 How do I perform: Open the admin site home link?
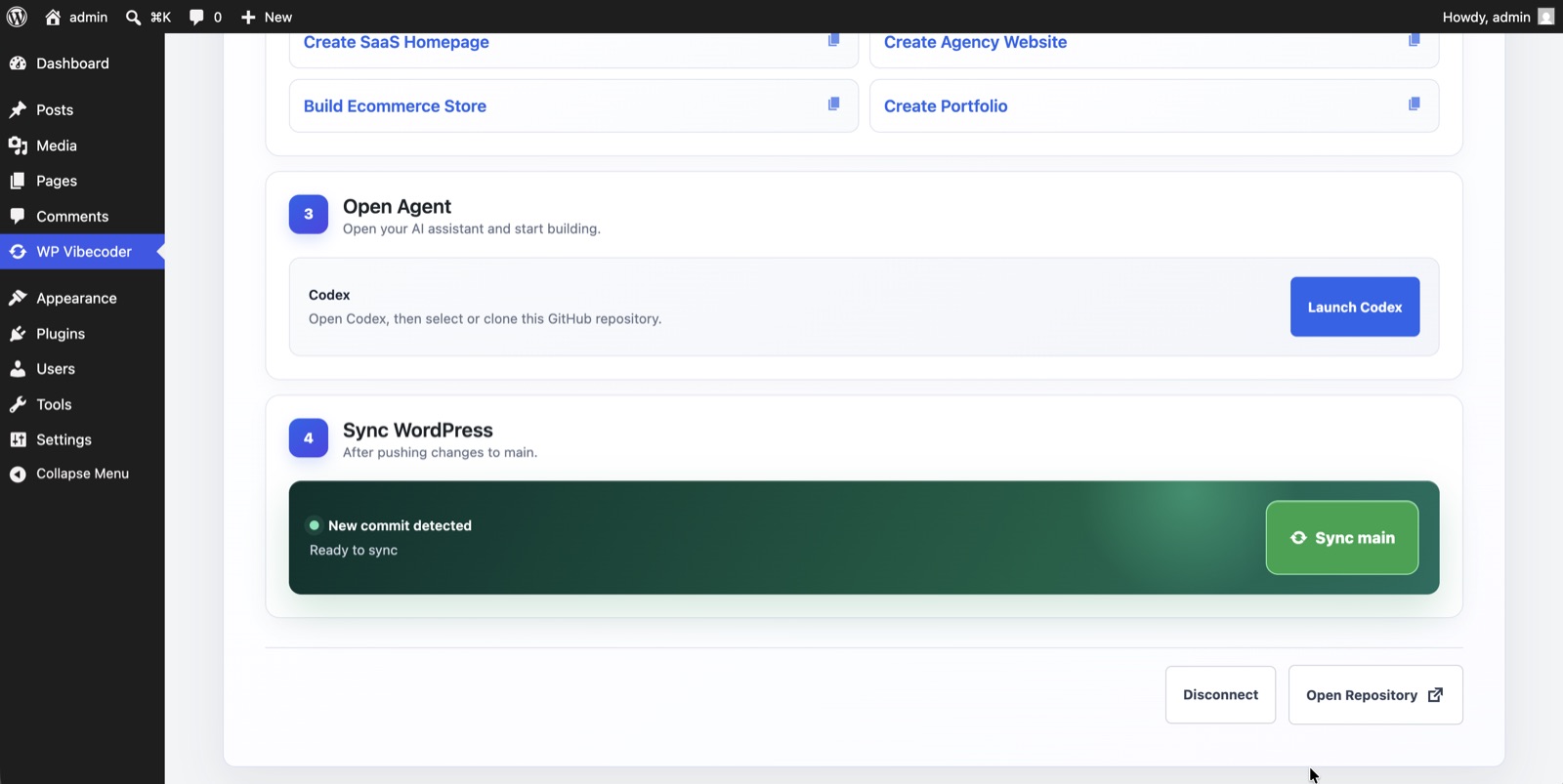click(76, 17)
